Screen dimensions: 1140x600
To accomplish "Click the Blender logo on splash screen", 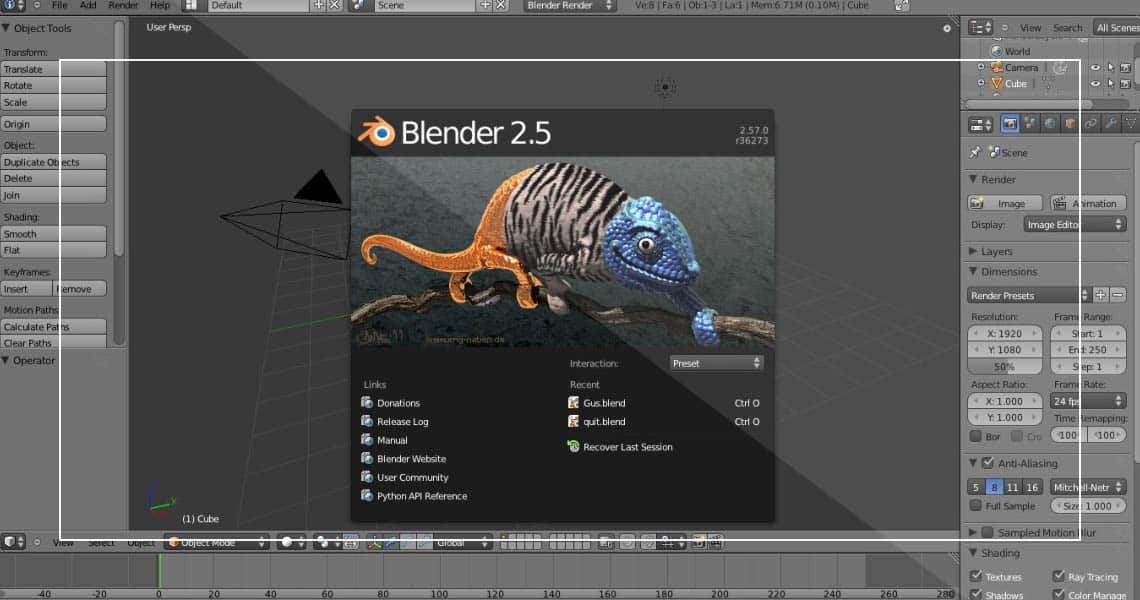I will [x=377, y=133].
